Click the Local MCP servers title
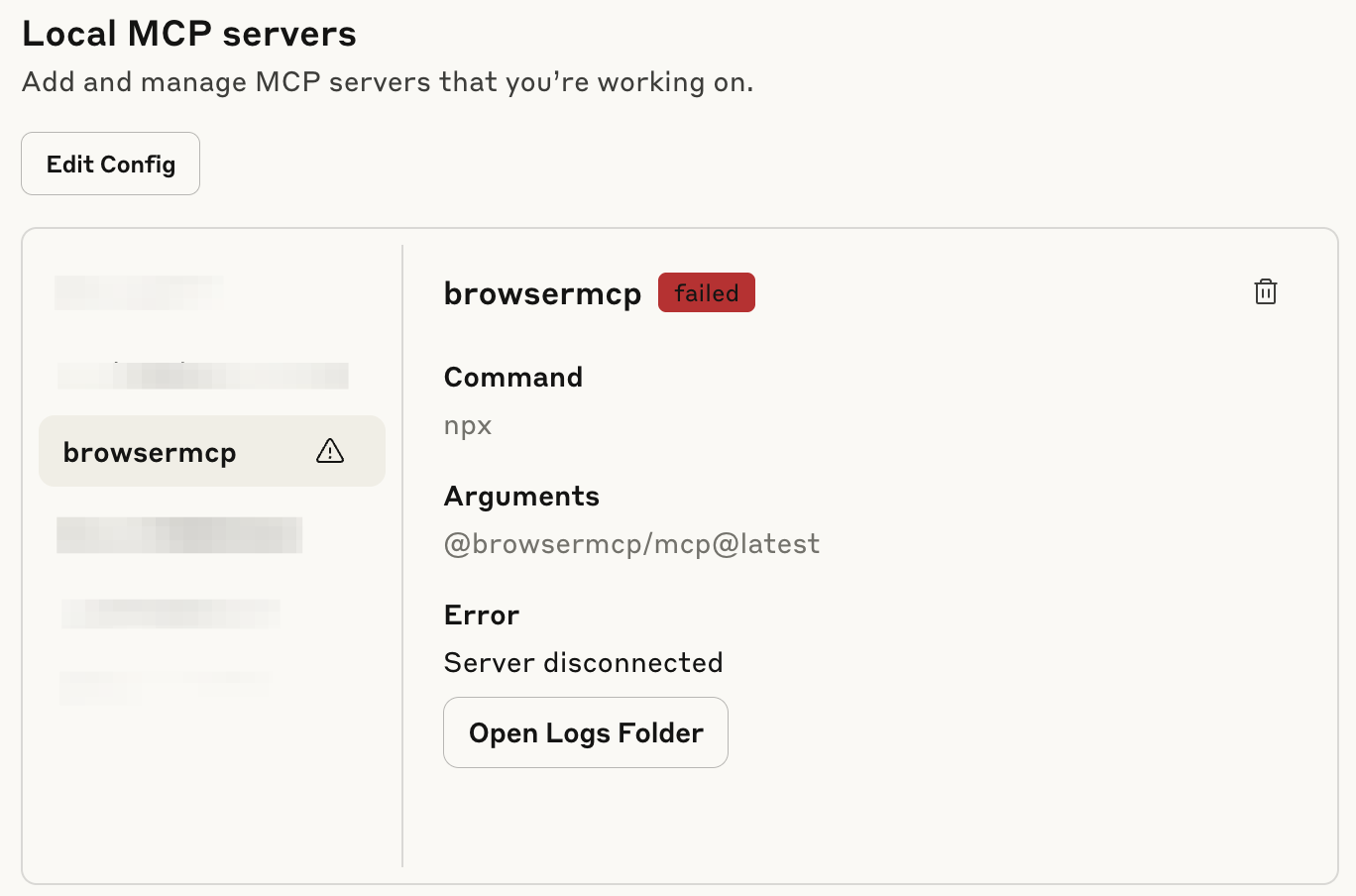This screenshot has width=1356, height=896. 189,34
